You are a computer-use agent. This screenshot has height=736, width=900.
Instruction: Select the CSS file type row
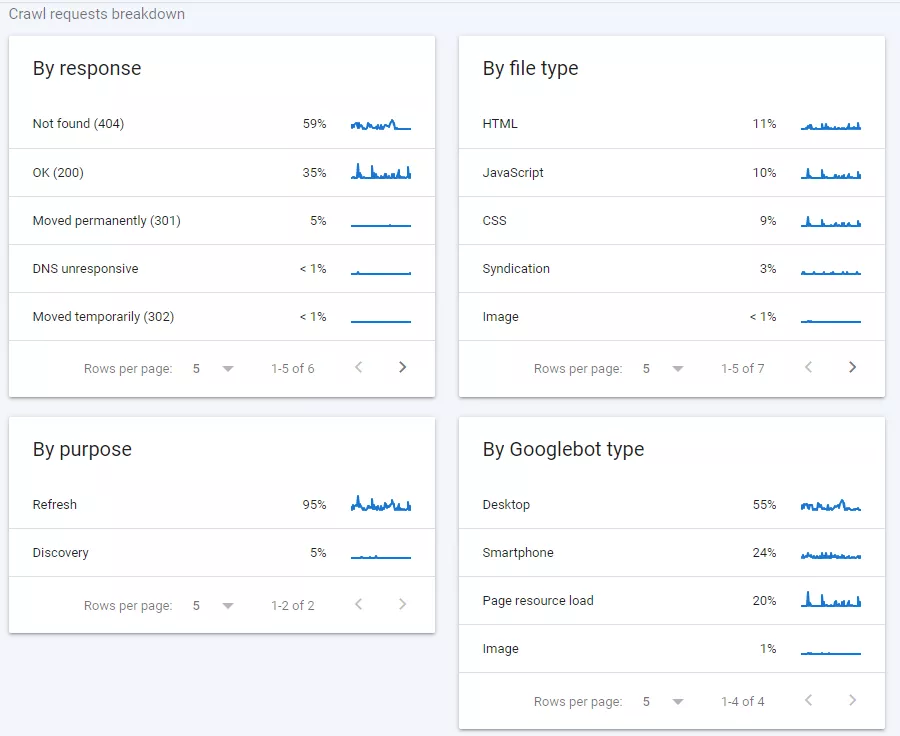[672, 221]
